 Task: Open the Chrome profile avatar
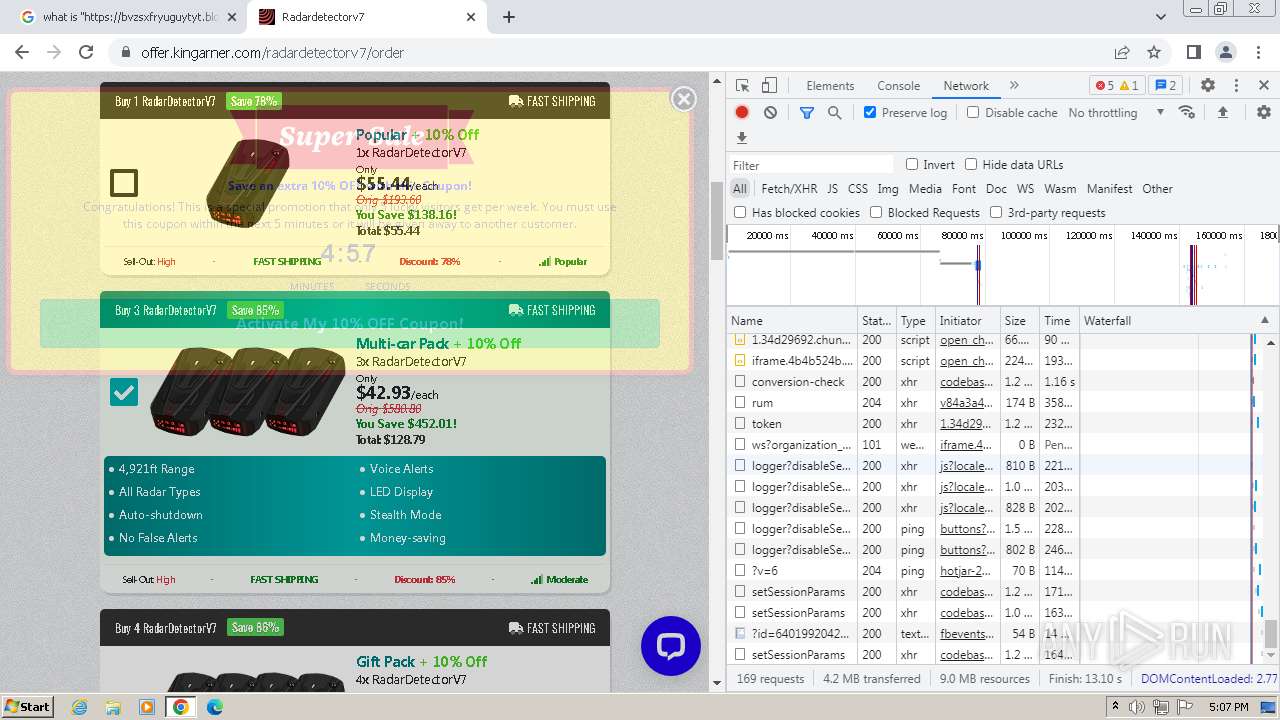point(1226,52)
